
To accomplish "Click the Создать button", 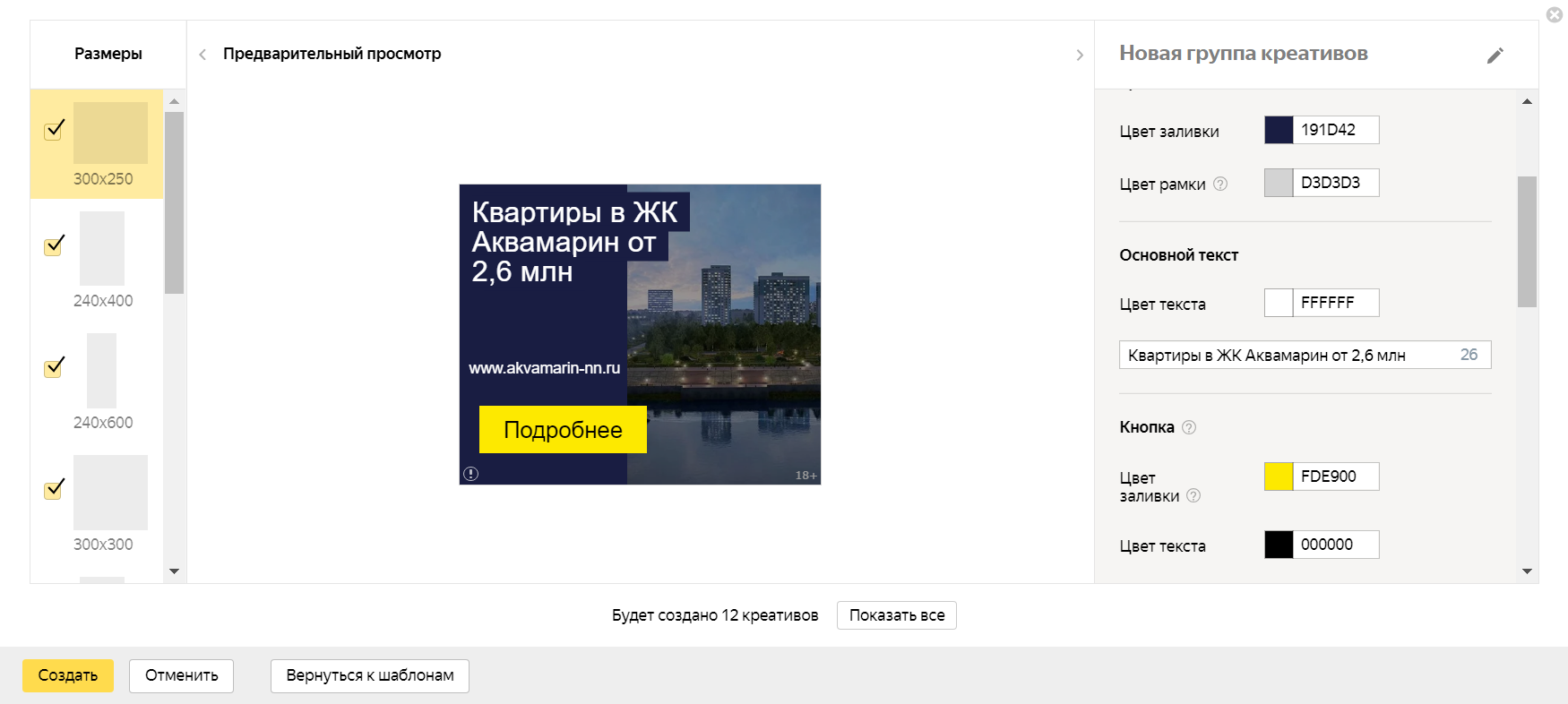I will coord(68,675).
